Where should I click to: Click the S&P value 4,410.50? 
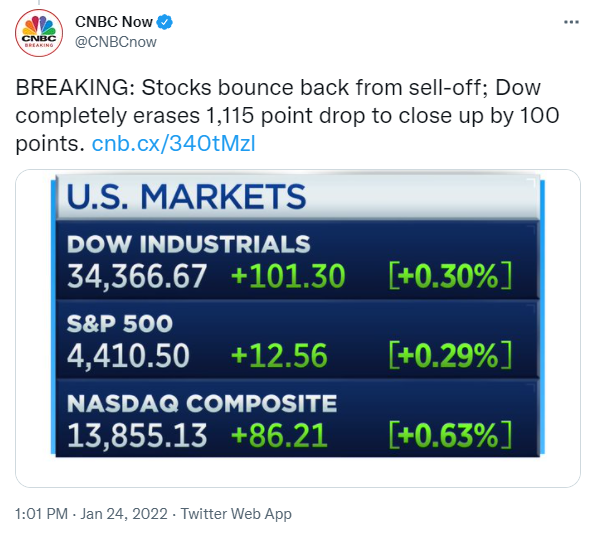click(128, 356)
